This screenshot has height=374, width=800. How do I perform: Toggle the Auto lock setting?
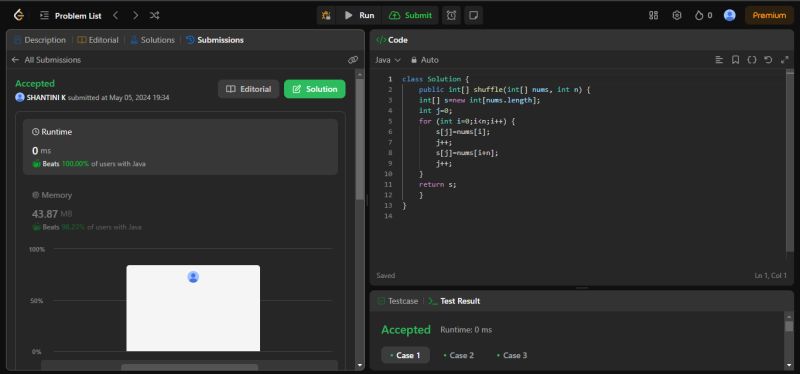click(x=424, y=60)
